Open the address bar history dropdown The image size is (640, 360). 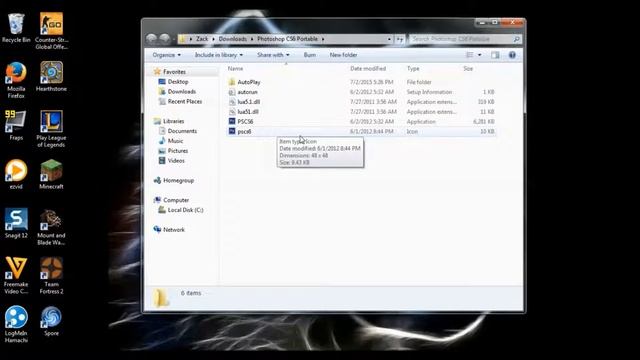pyautogui.click(x=389, y=39)
